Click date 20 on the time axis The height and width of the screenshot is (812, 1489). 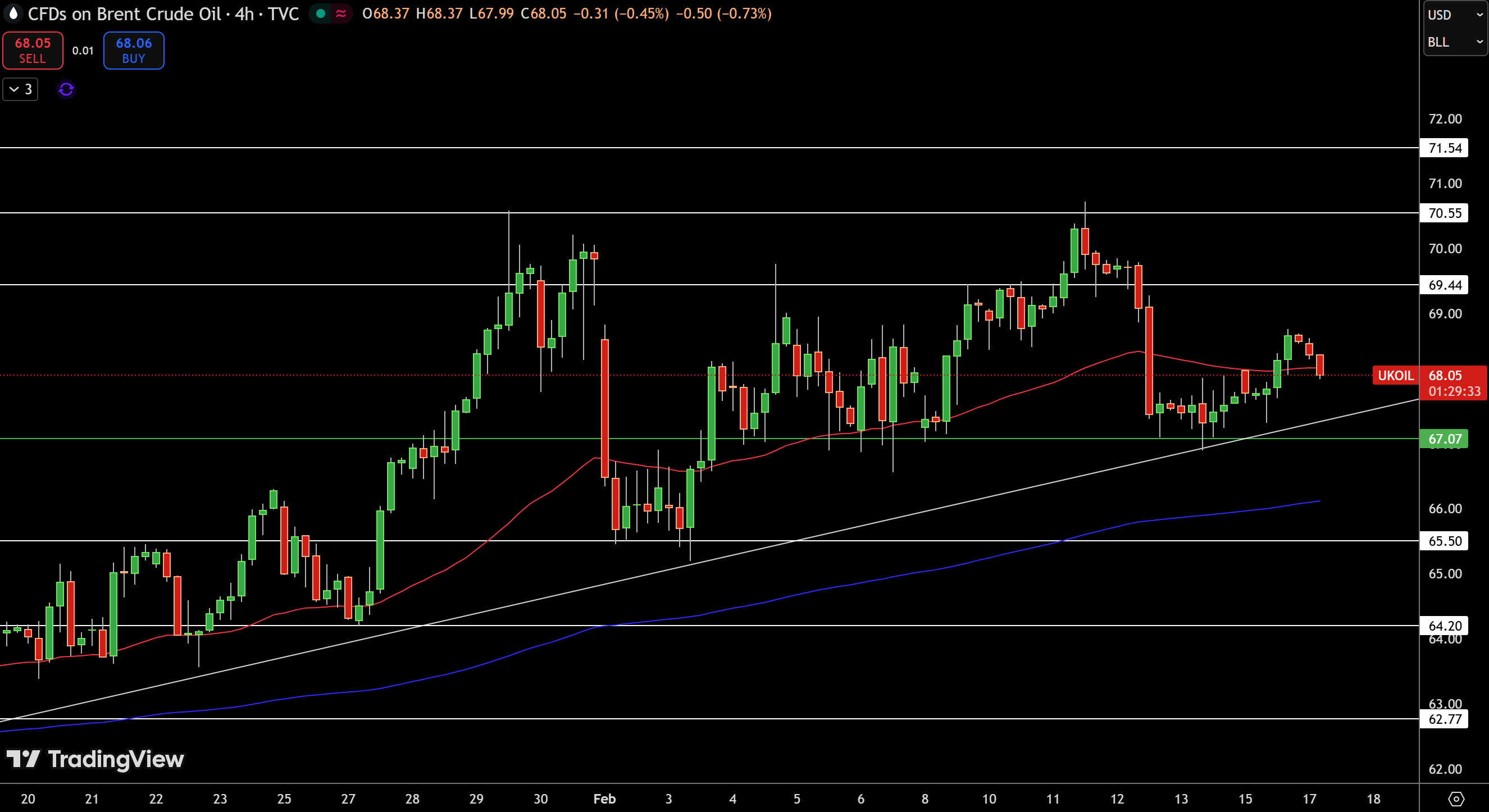(28, 799)
